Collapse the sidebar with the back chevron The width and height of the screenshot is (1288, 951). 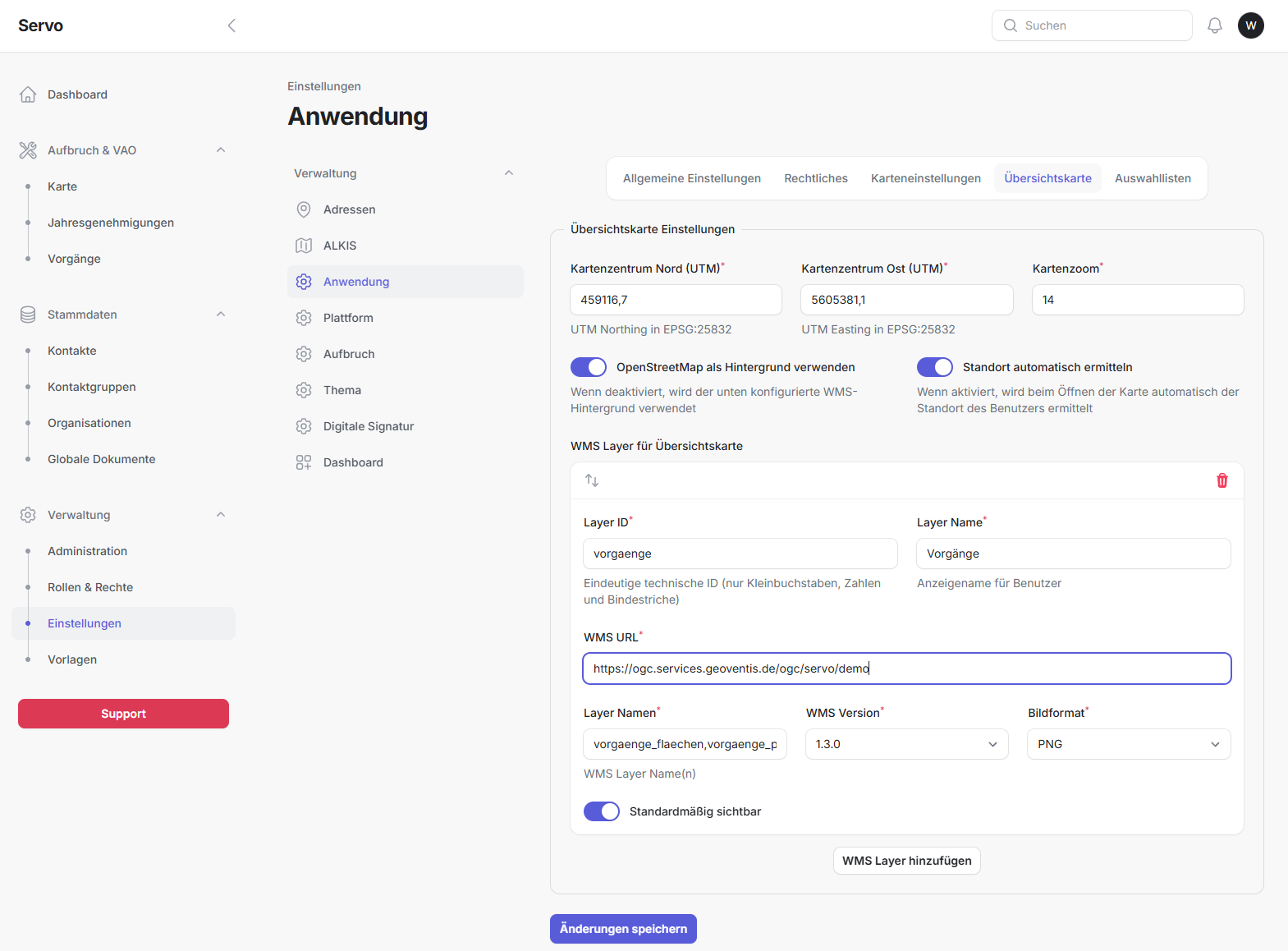231,25
